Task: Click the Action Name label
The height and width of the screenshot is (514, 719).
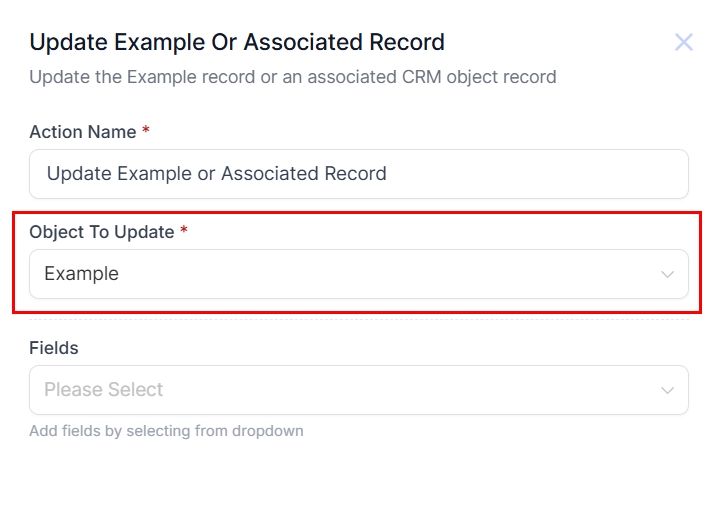Action: coord(82,132)
